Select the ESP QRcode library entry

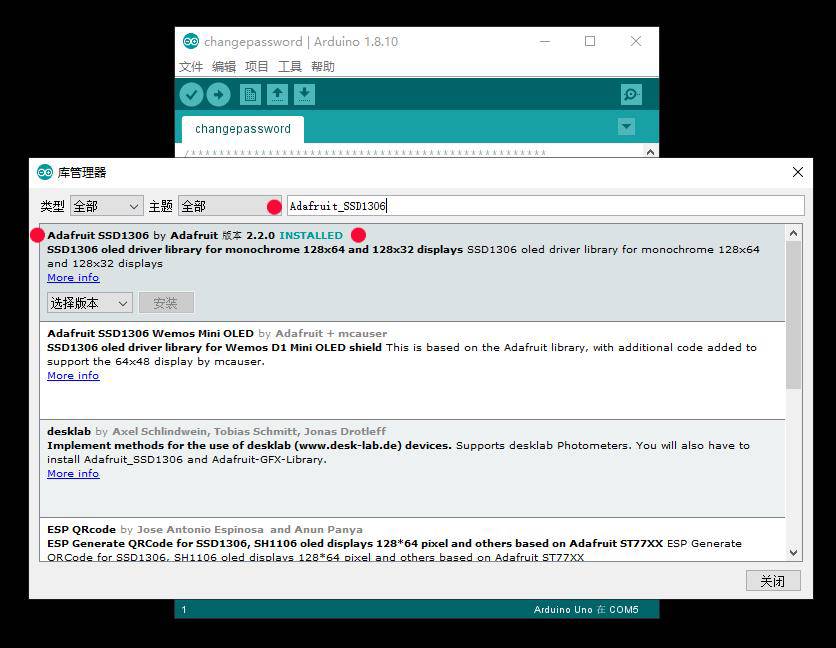412,540
